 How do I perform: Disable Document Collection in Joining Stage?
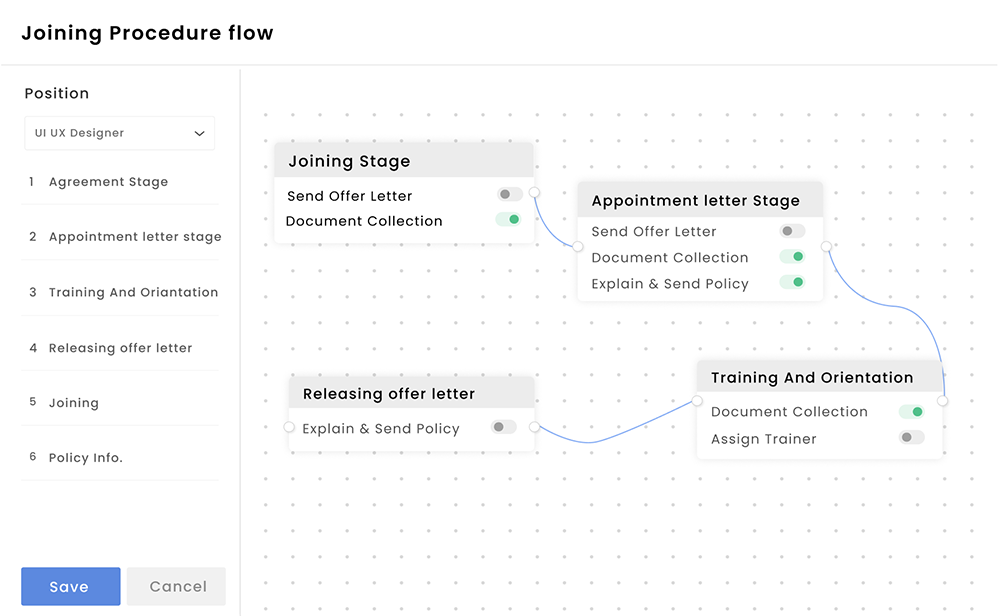click(x=509, y=220)
